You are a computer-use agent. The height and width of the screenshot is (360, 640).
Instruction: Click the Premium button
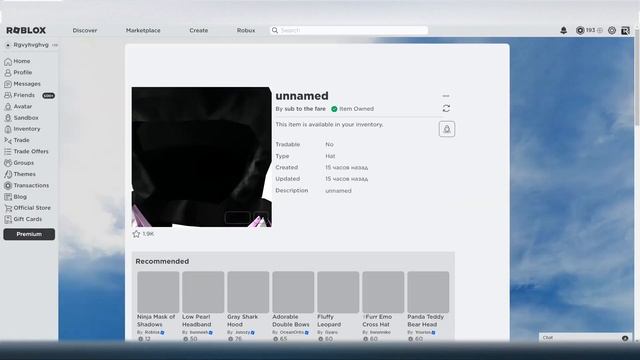point(29,234)
